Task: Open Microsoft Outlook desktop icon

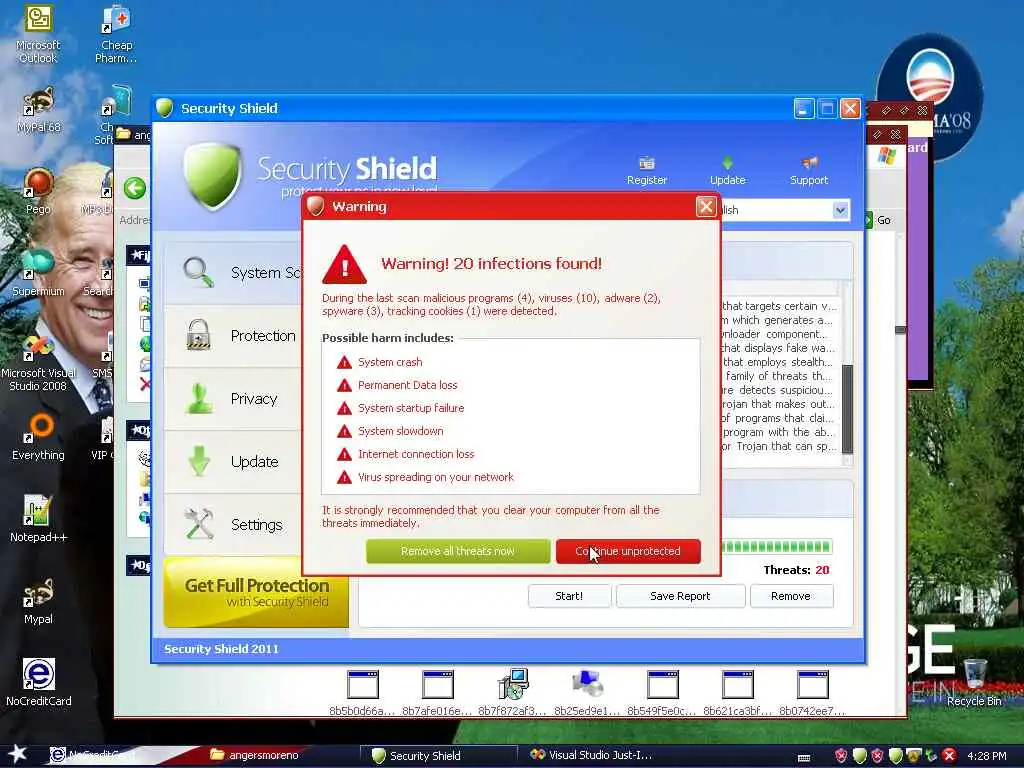Action: [38, 34]
